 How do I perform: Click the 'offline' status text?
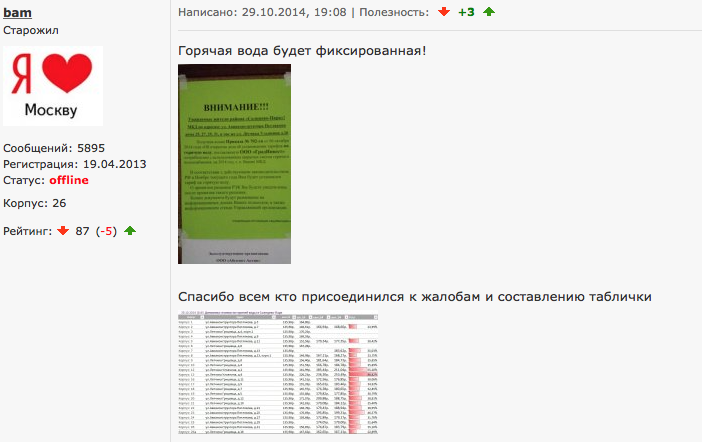point(69,180)
